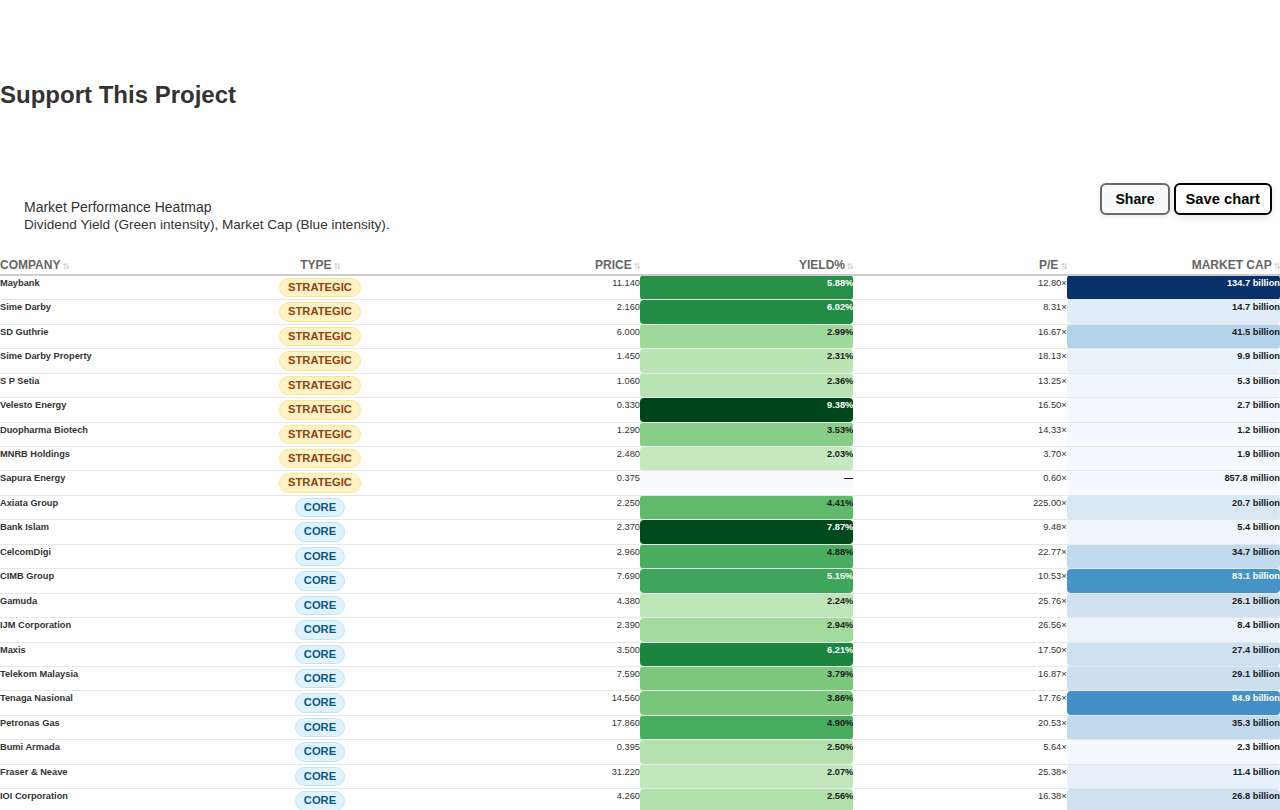Sort by the COMPANY column header
The width and height of the screenshot is (1280, 810).
click(x=35, y=265)
